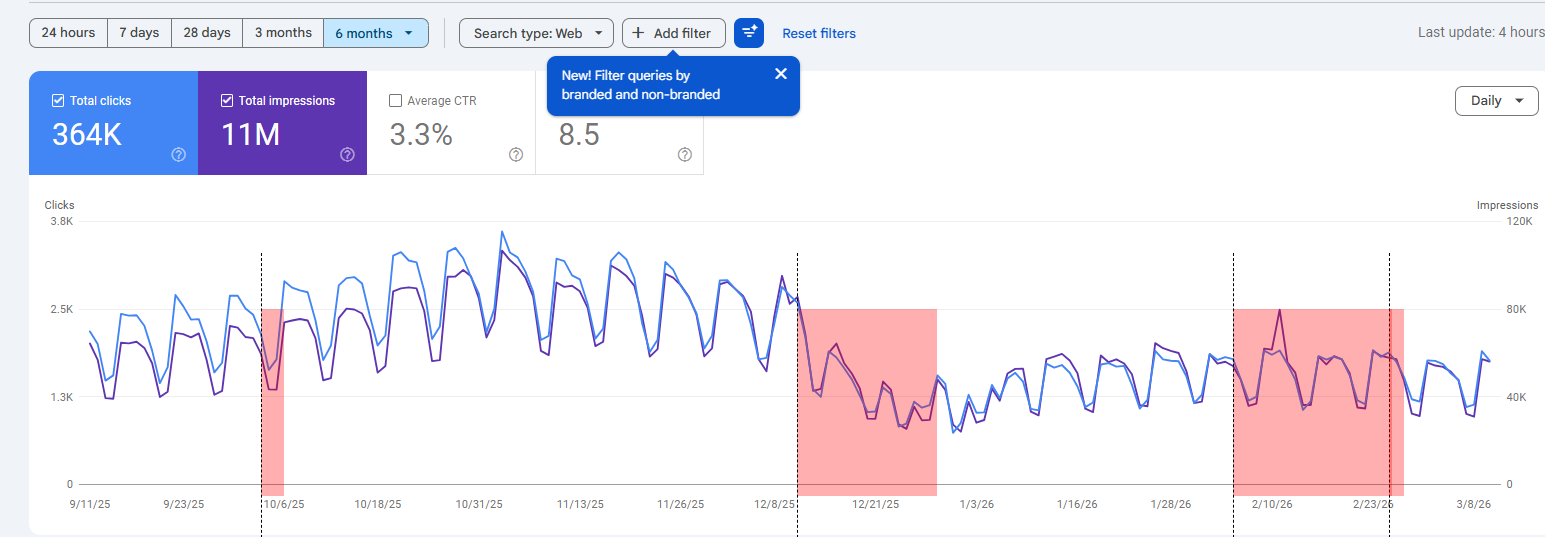Viewport: 1545px width, 537px height.
Task: Open the Daily granularity dropdown
Action: pos(1496,101)
